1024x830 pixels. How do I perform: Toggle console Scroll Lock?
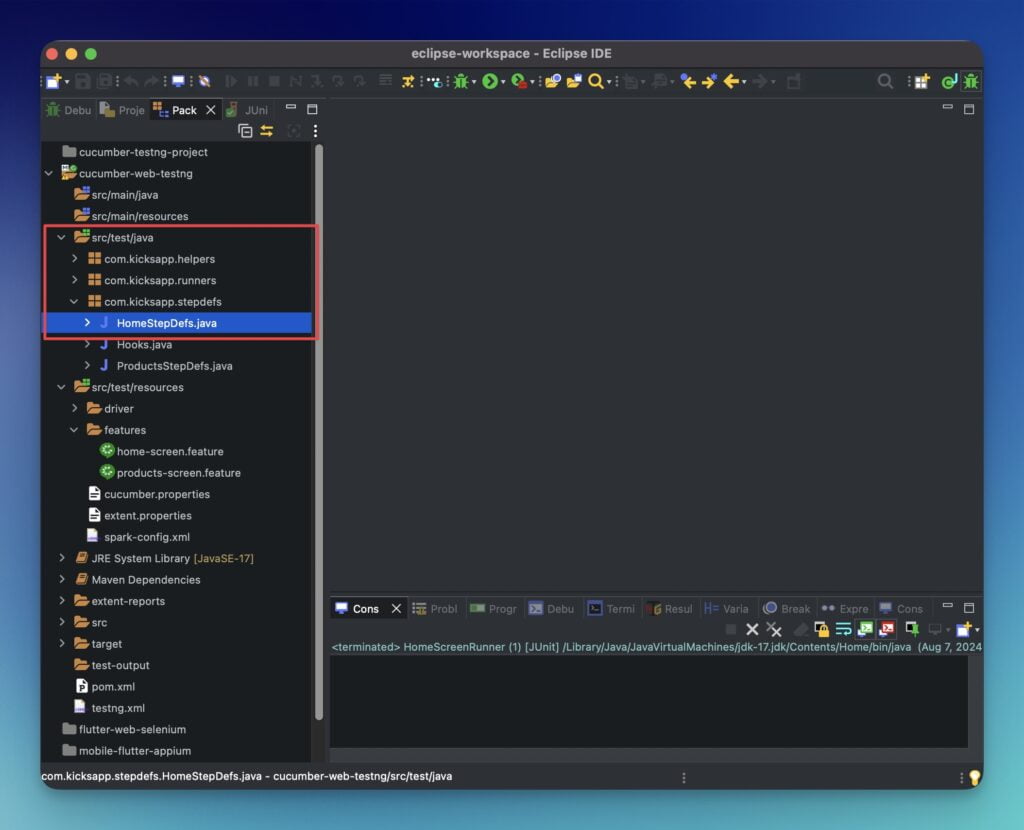click(822, 630)
